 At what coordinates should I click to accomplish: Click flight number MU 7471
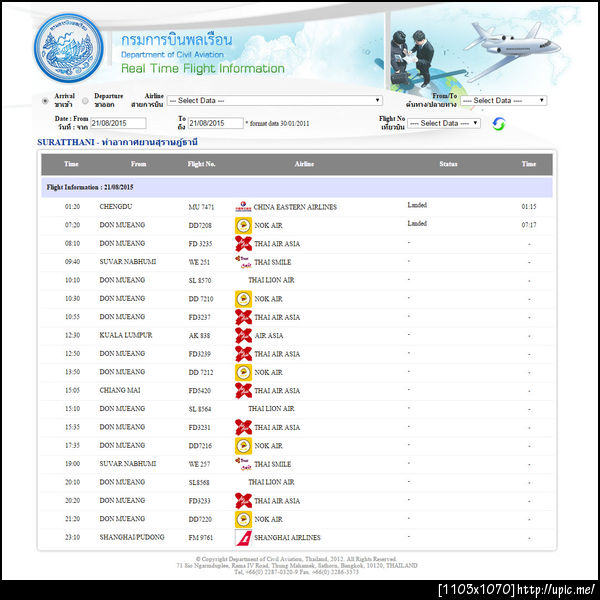[x=201, y=207]
